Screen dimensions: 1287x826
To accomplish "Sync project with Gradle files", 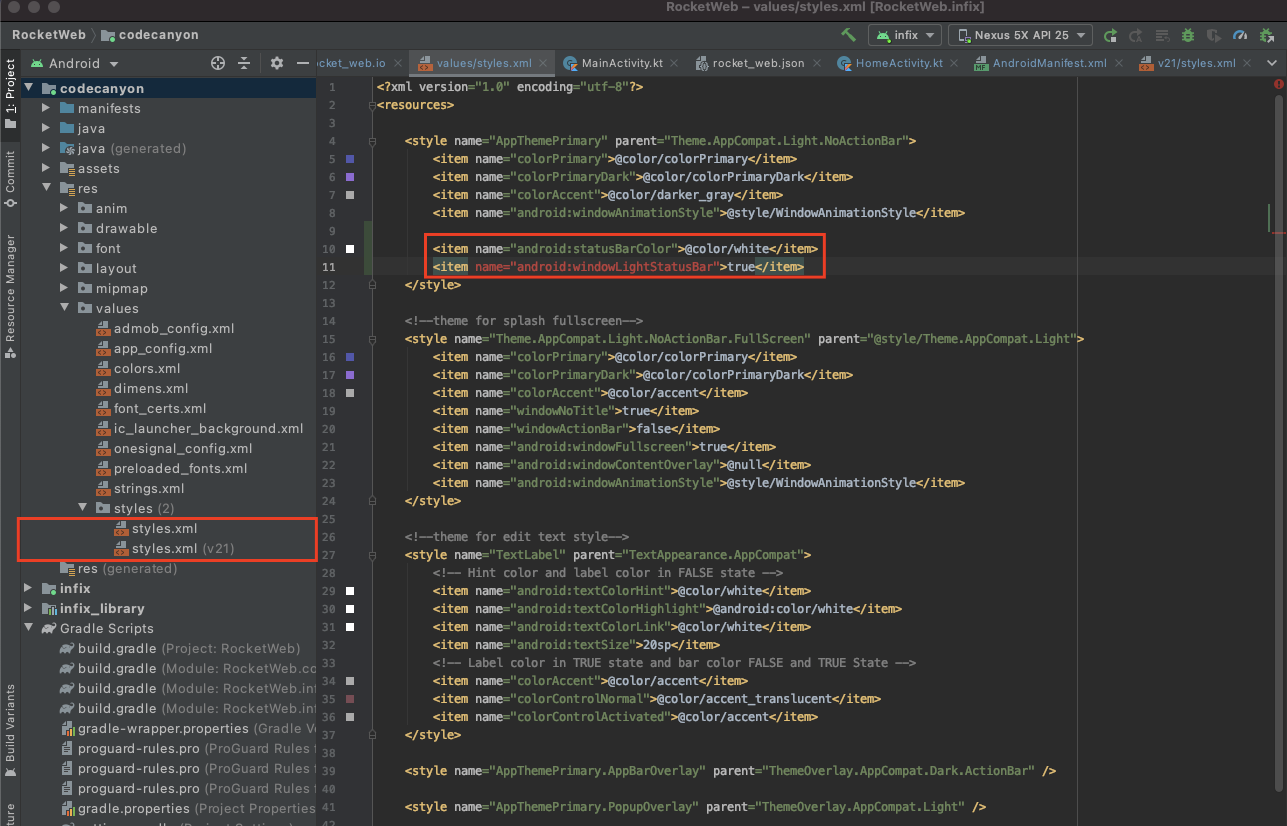I will point(1161,34).
